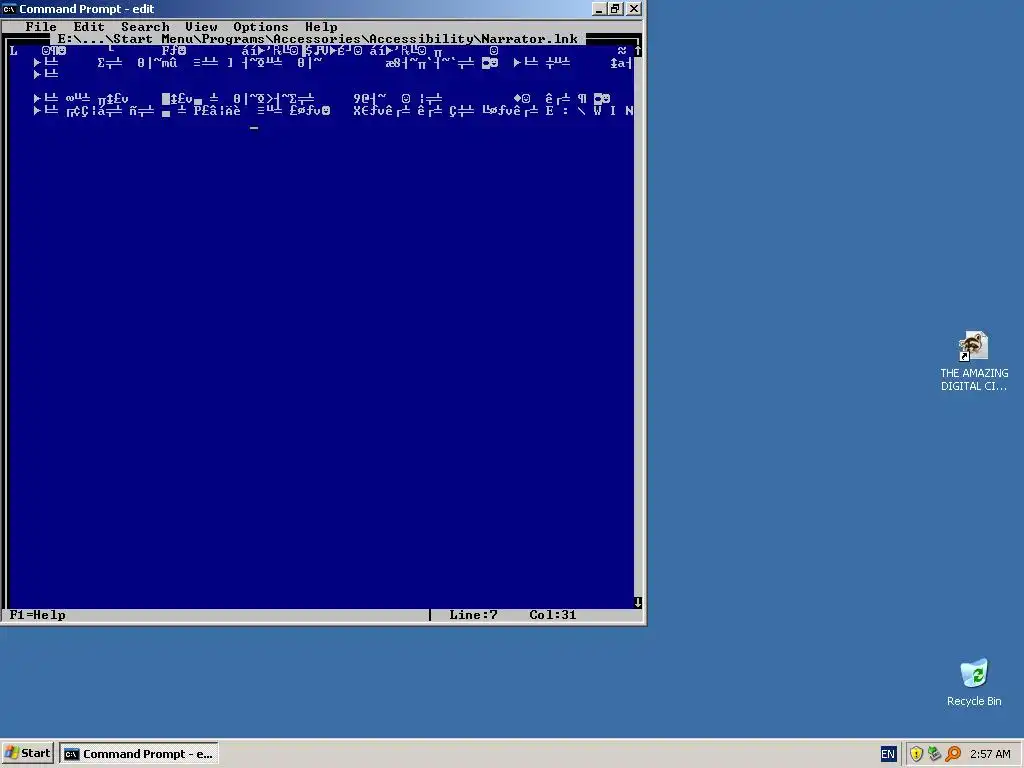Screen dimensions: 1024x768
Task: Open the Options menu
Action: (261, 27)
